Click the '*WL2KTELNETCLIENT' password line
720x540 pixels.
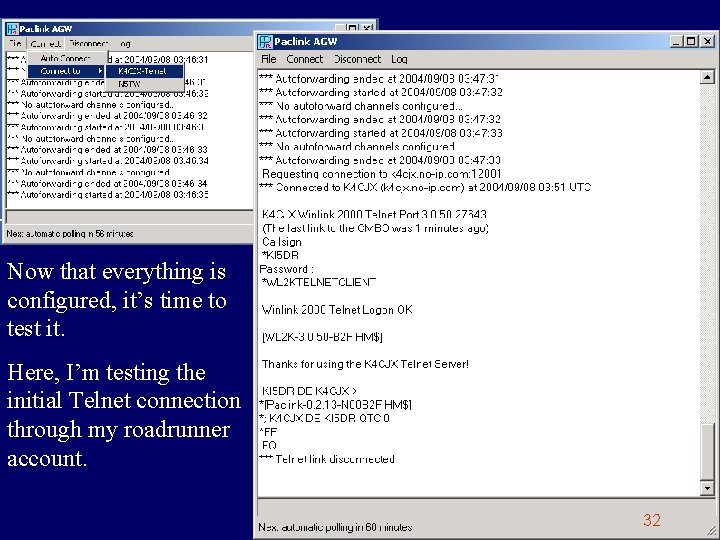tap(319, 282)
